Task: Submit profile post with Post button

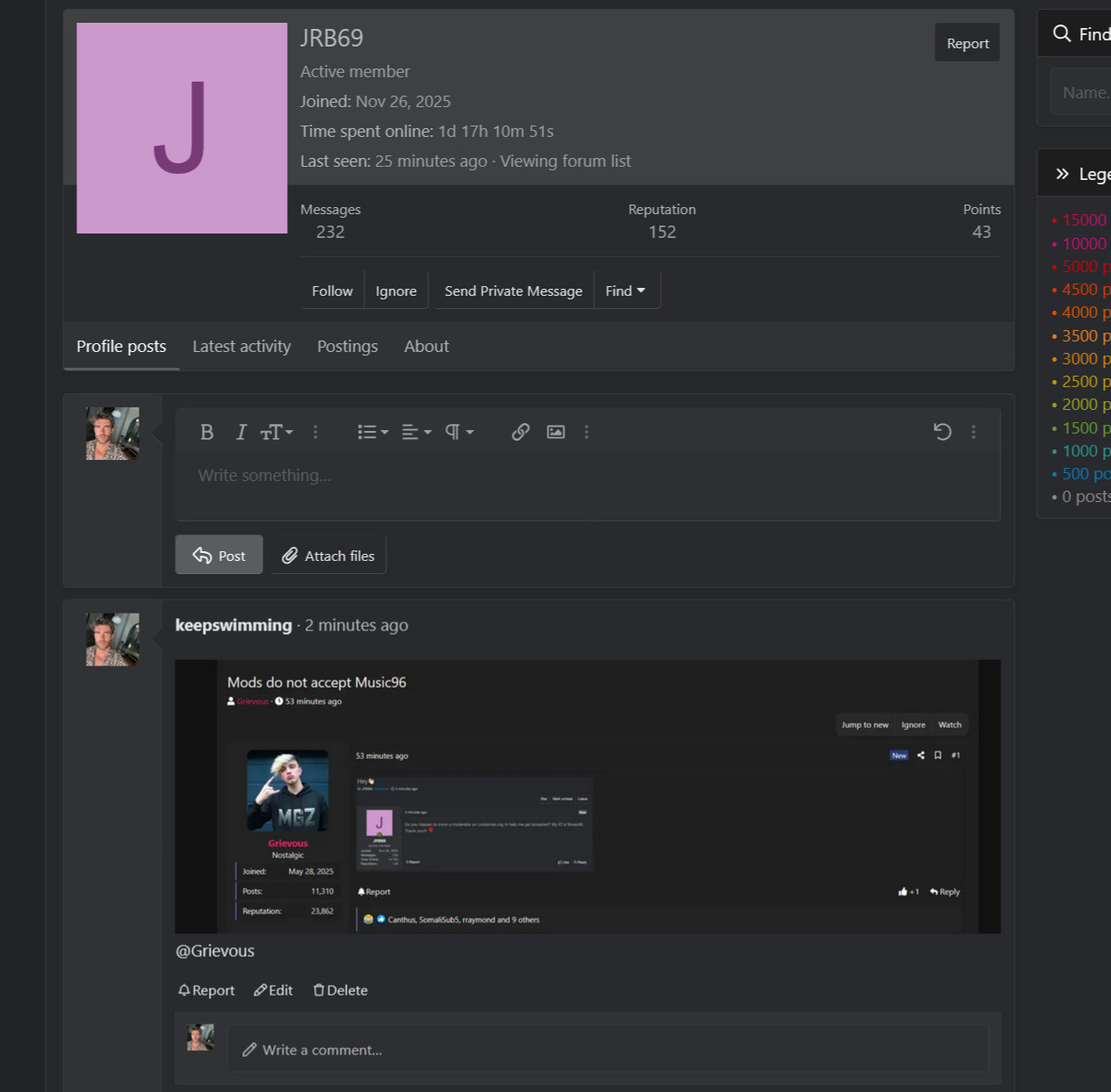Action: point(219,556)
